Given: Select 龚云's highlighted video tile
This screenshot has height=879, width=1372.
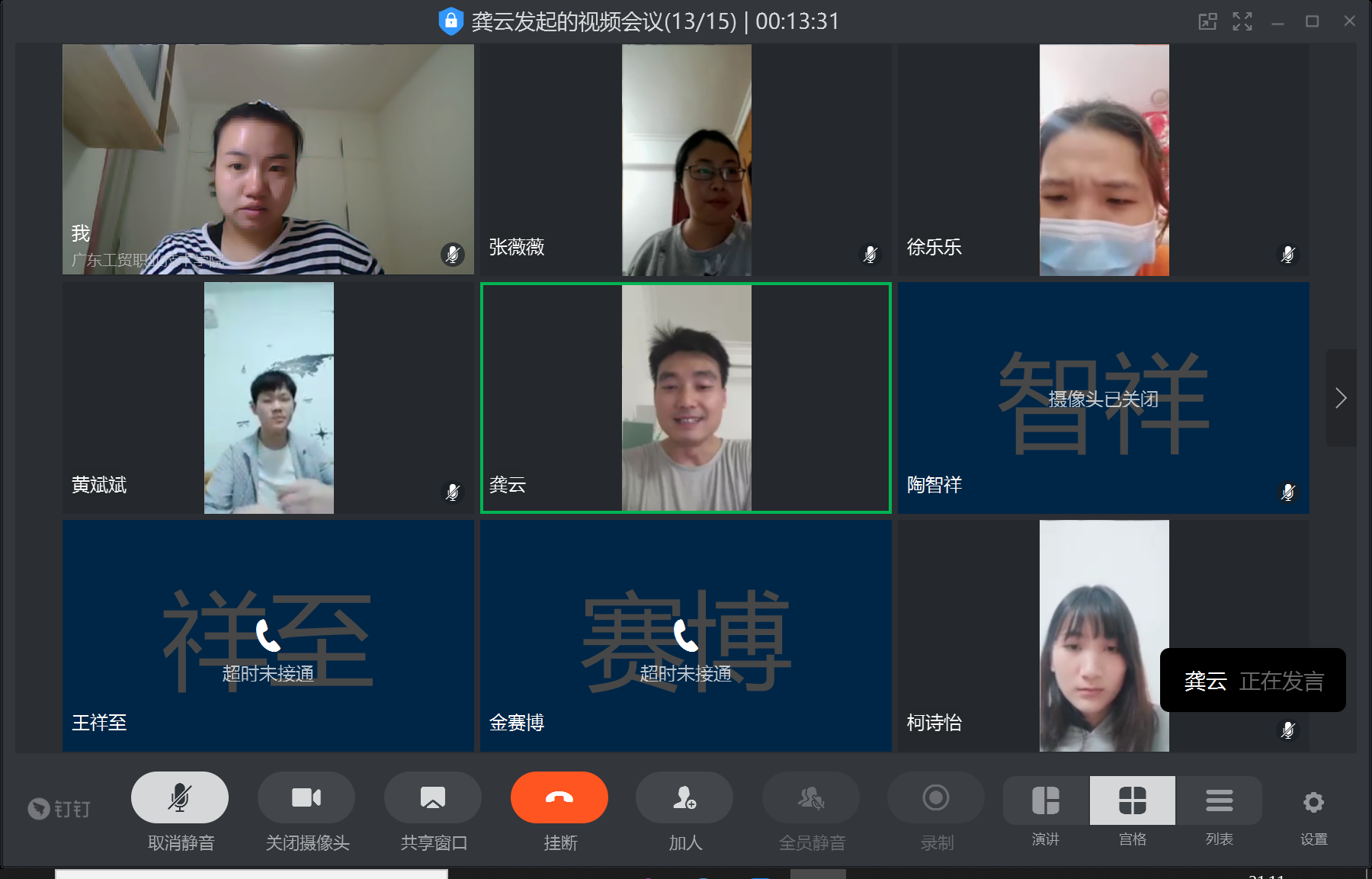Looking at the screenshot, I should [x=686, y=398].
